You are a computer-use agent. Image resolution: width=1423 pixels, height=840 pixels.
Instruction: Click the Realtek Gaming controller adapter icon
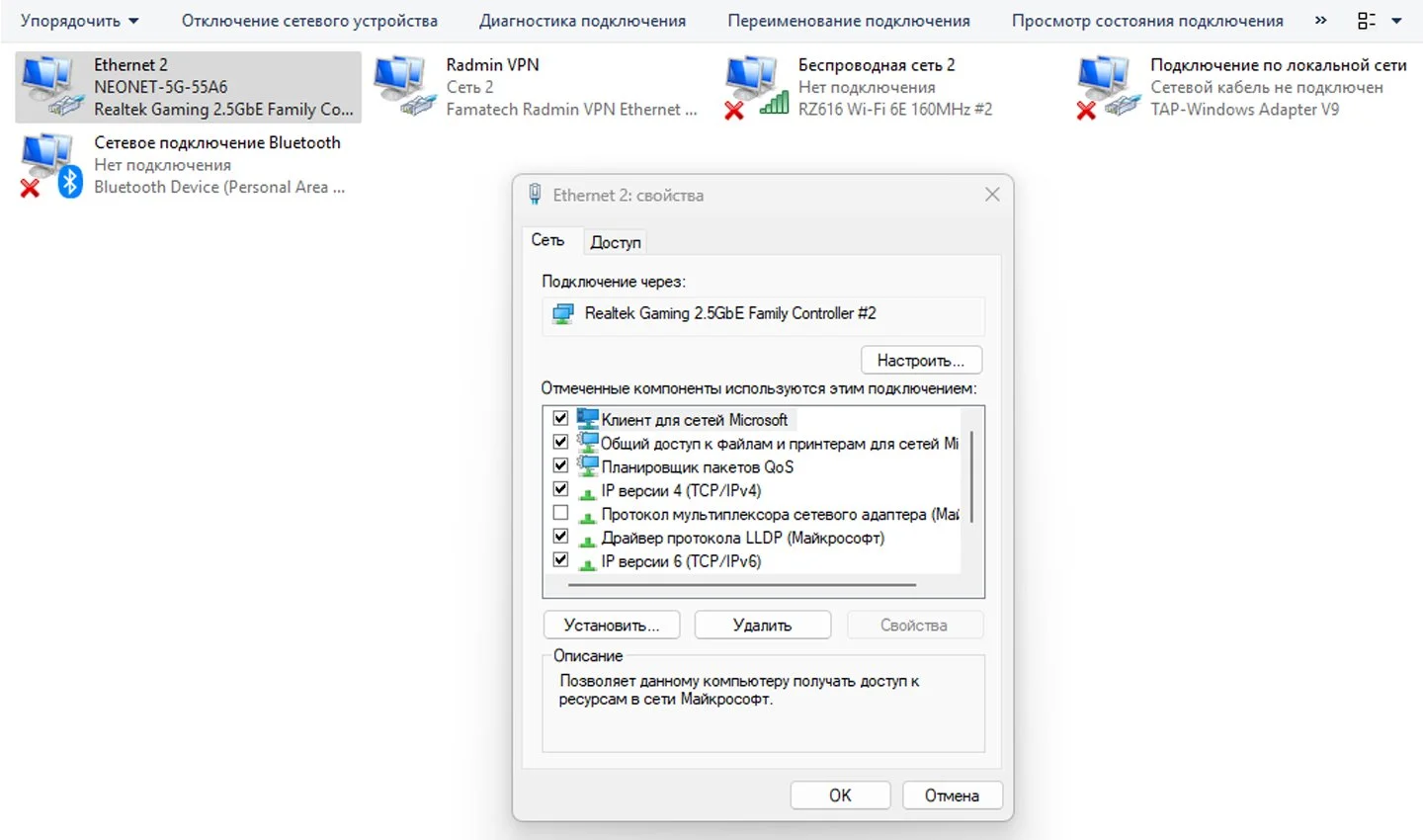[x=563, y=314]
